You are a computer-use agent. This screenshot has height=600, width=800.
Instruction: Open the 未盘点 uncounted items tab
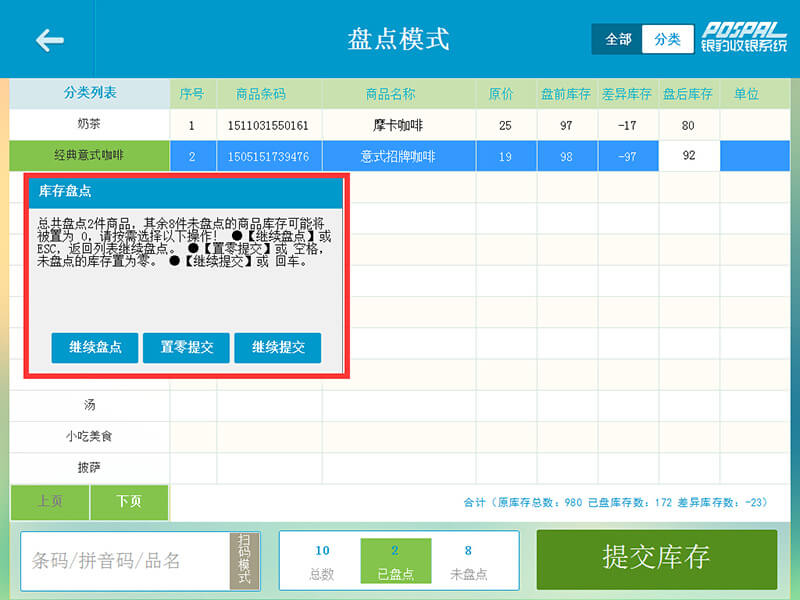pyautogui.click(x=468, y=561)
